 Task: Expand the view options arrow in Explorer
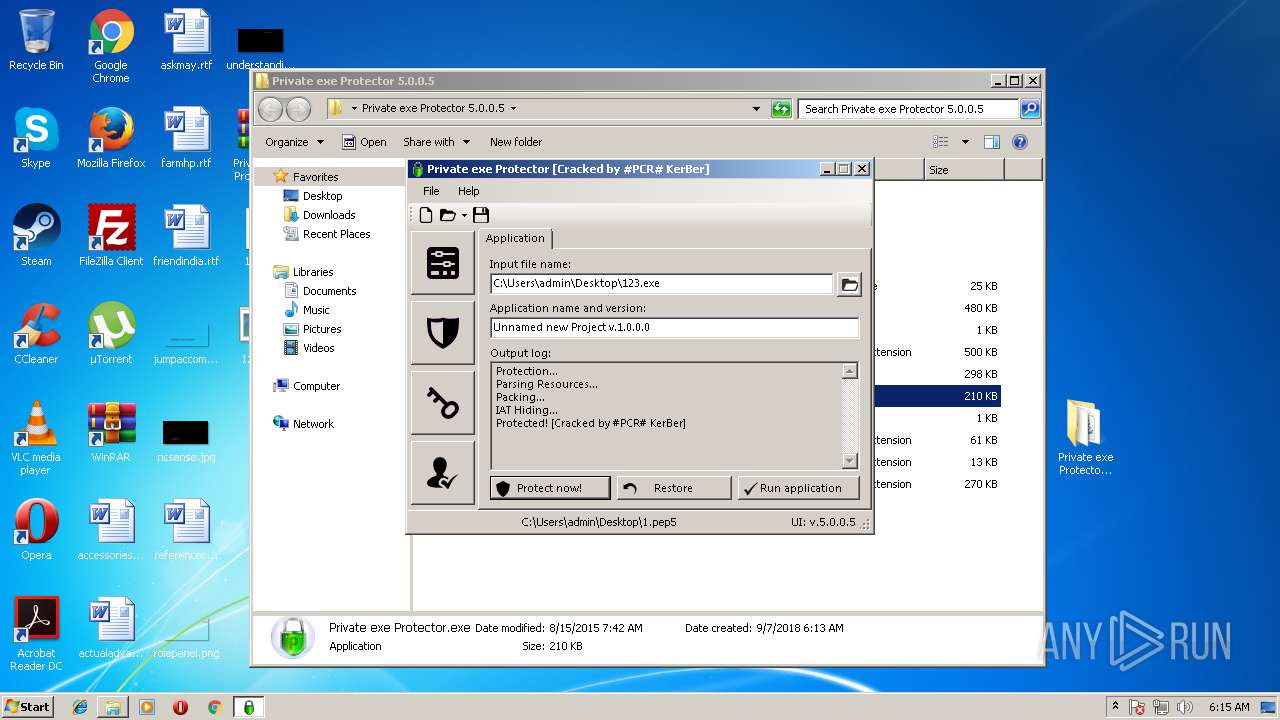point(965,142)
